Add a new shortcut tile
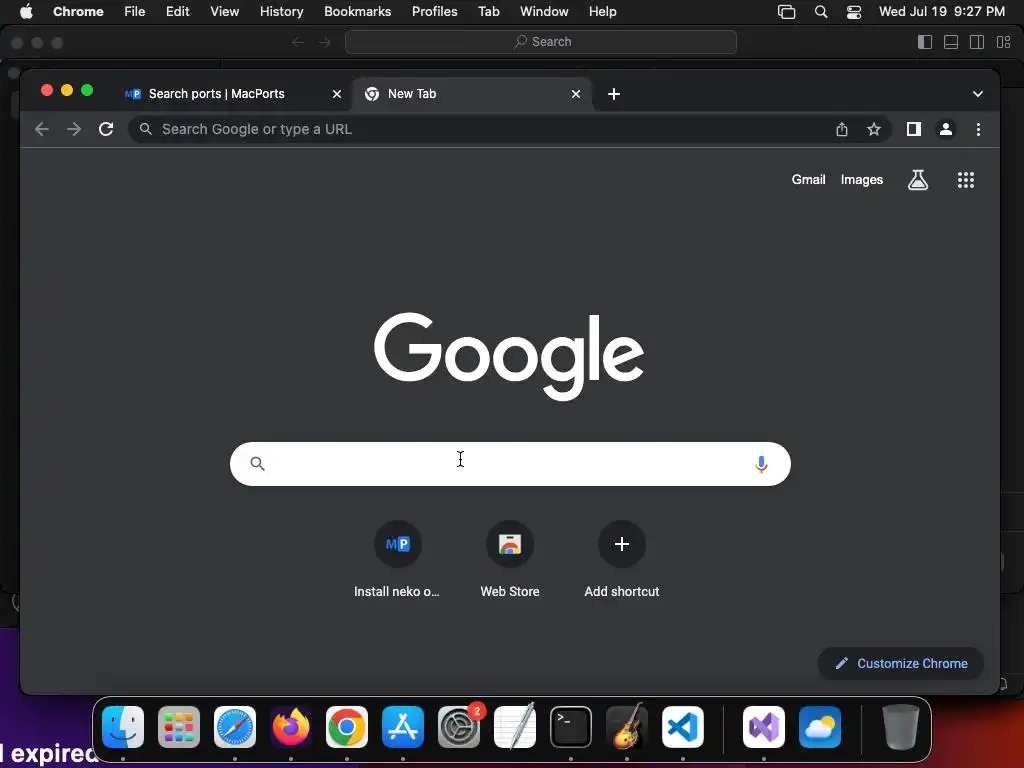This screenshot has width=1024, height=768. point(622,560)
